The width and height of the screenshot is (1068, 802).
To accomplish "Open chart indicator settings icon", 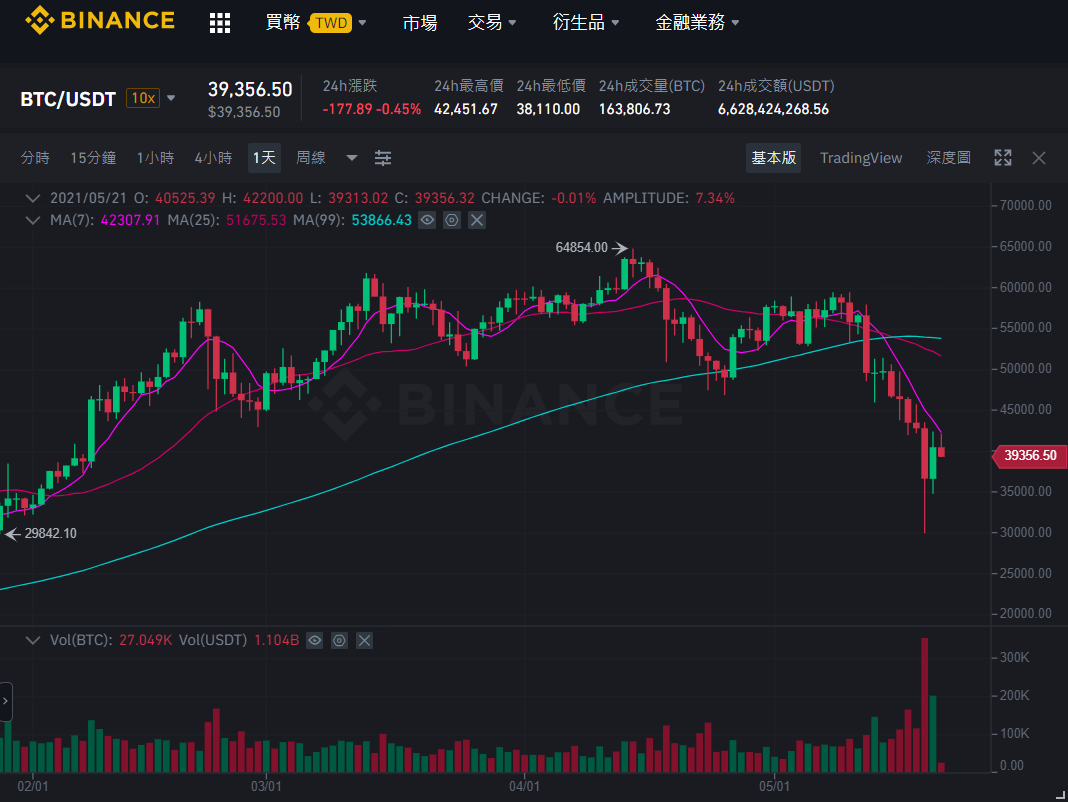I will pyautogui.click(x=383, y=158).
